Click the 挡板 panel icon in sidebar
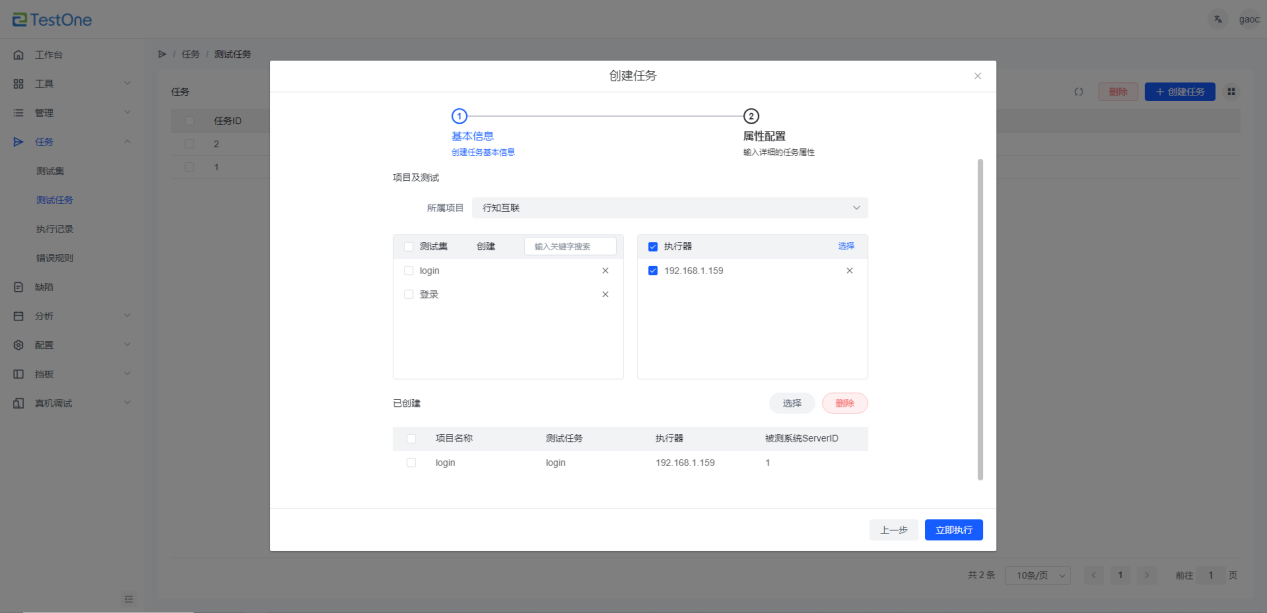Image resolution: width=1267 pixels, height=613 pixels. coord(18,374)
